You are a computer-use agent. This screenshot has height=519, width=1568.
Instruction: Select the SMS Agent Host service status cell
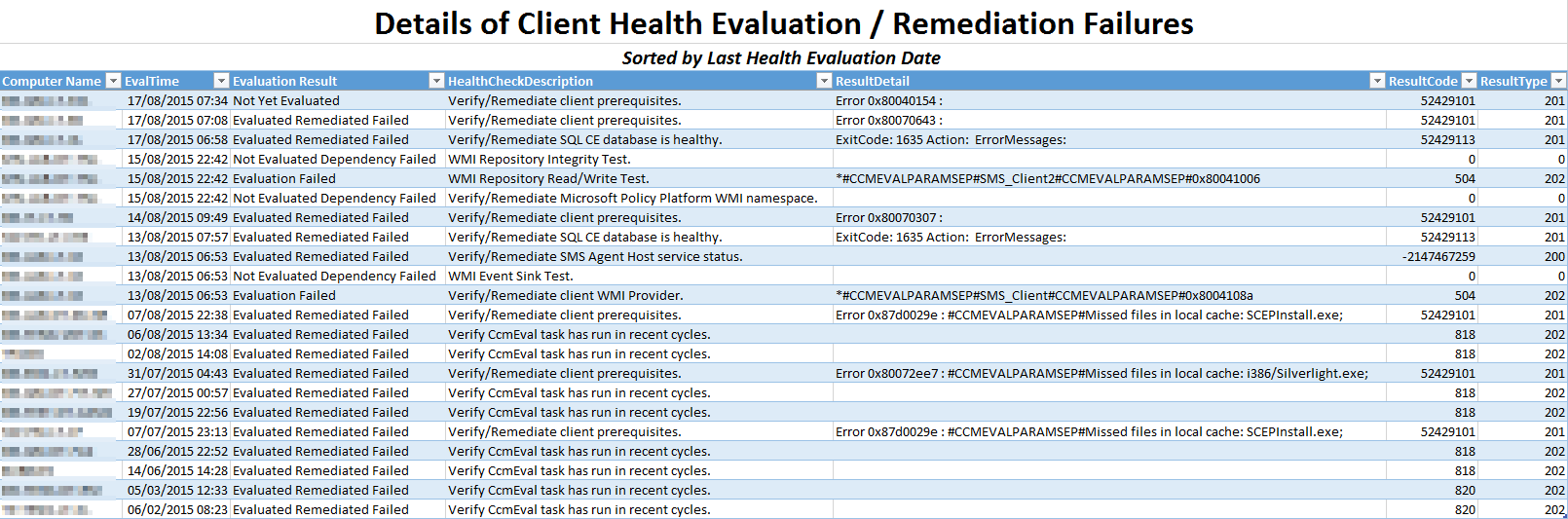(x=595, y=256)
